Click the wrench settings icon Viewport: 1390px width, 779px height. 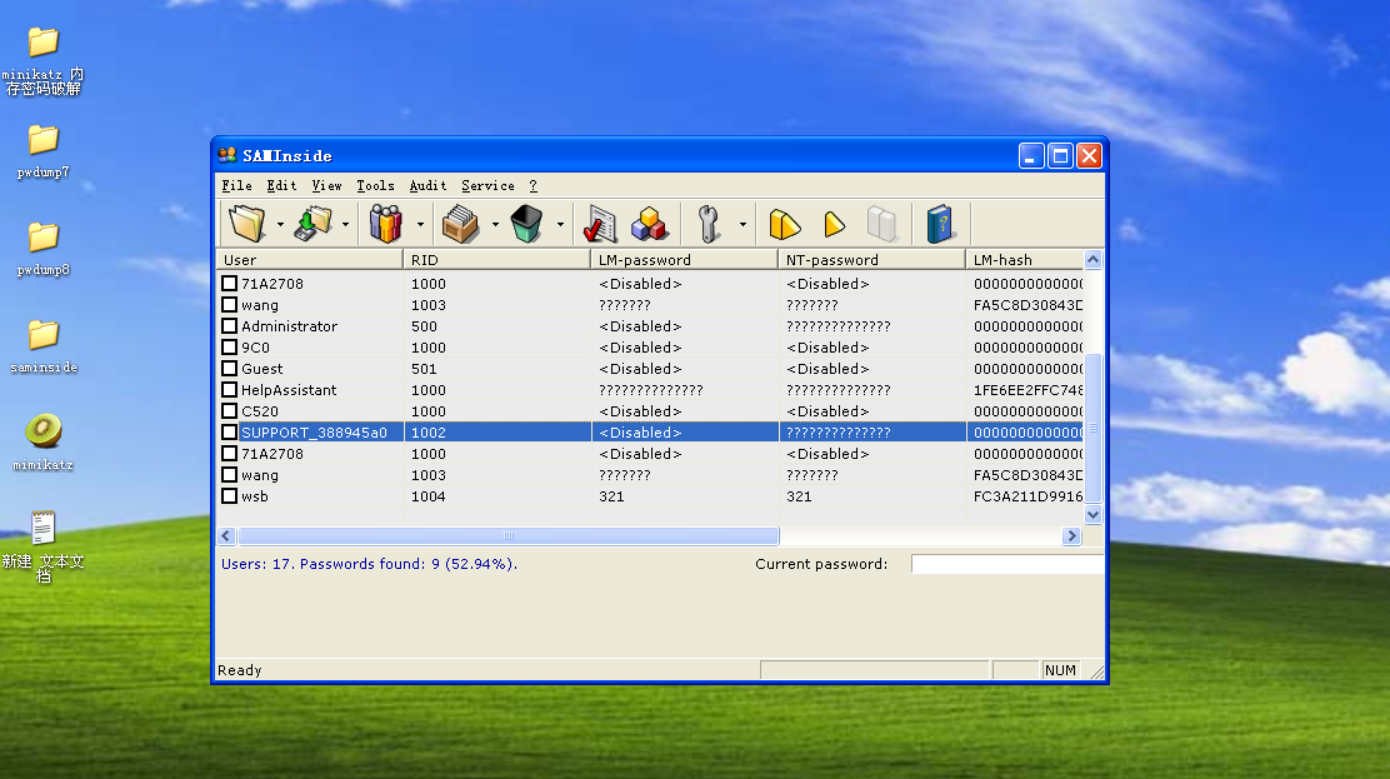pyautogui.click(x=708, y=224)
